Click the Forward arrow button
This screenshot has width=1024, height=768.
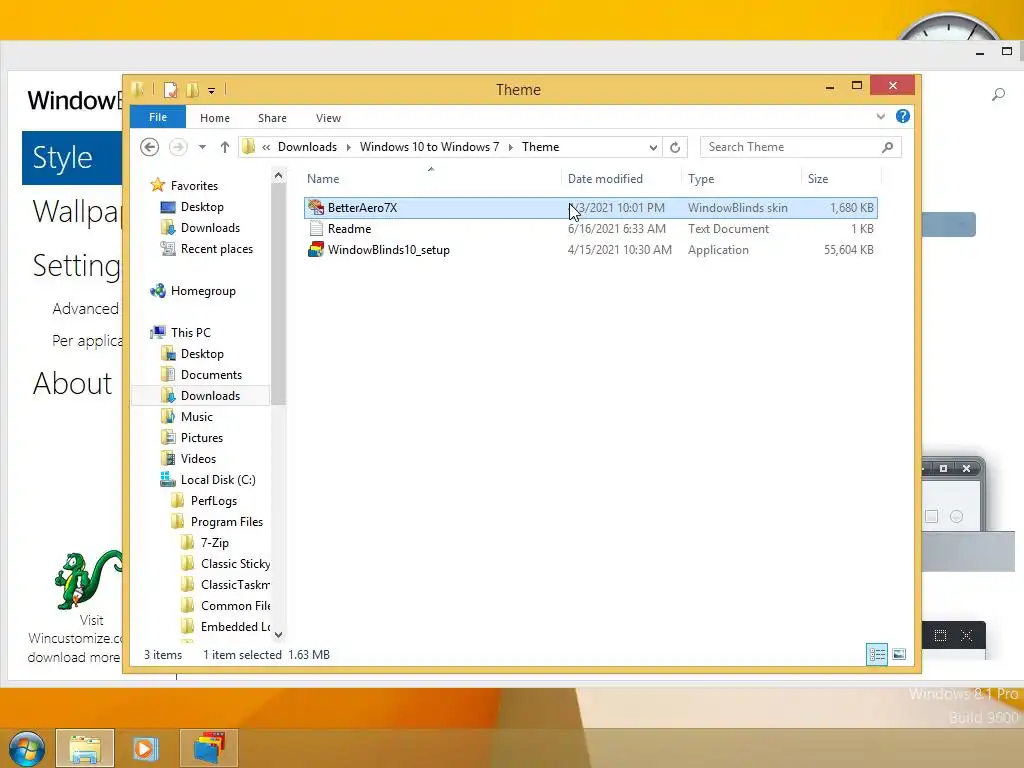coord(178,147)
